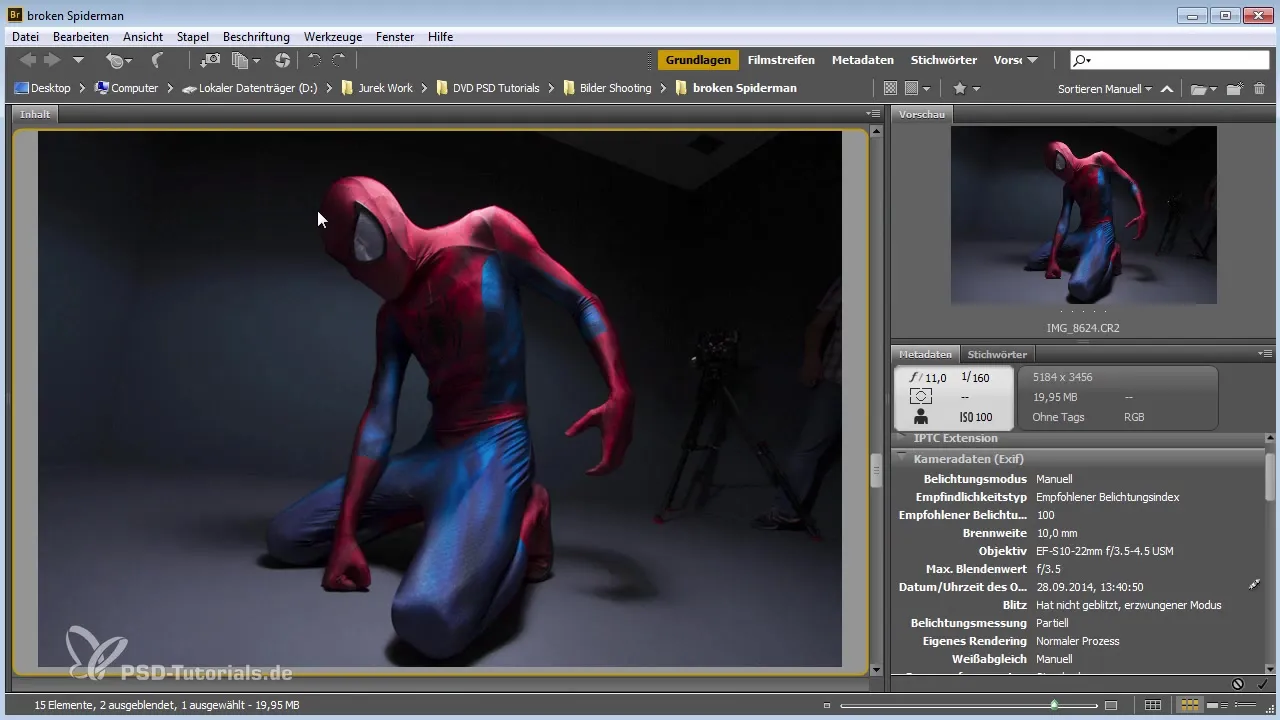1280x720 pixels.
Task: Open in Camera Raw aperture icon
Action: (282, 61)
